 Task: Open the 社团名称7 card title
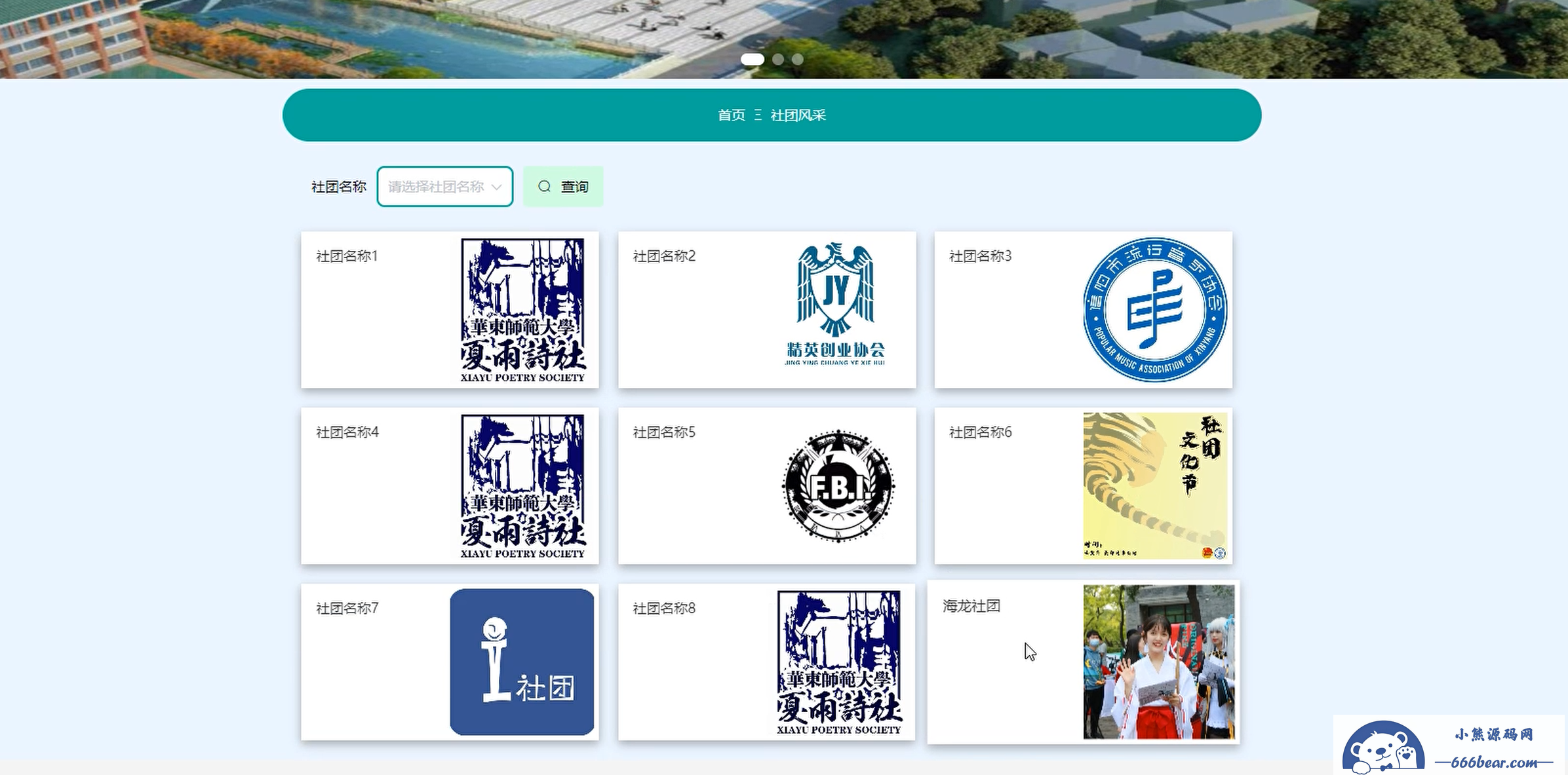tap(347, 609)
